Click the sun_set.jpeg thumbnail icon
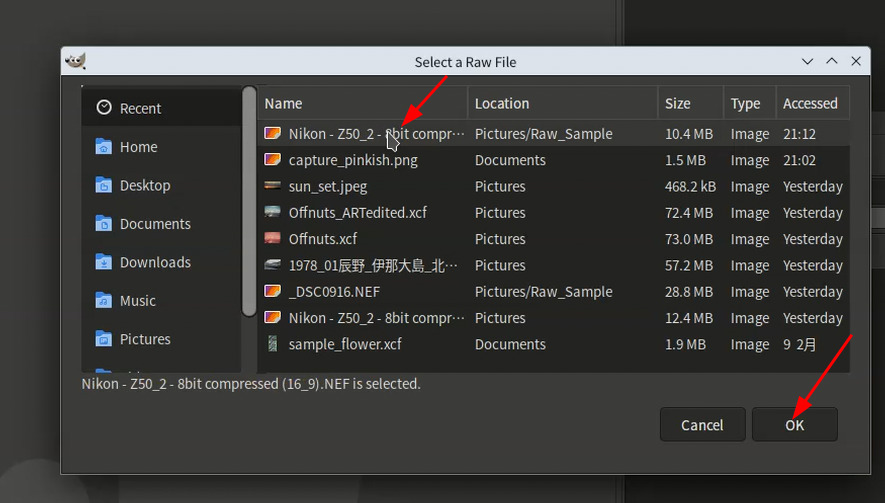Viewport: 885px width, 503px height. 272,186
